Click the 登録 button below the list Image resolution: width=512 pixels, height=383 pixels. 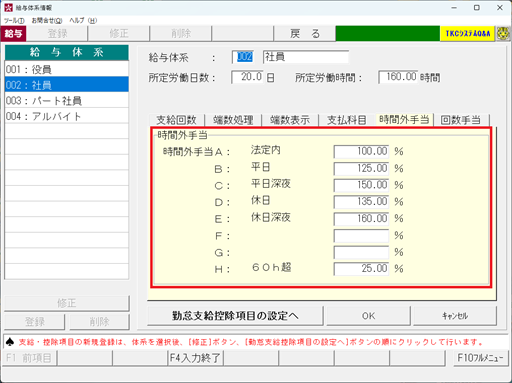pos(35,322)
